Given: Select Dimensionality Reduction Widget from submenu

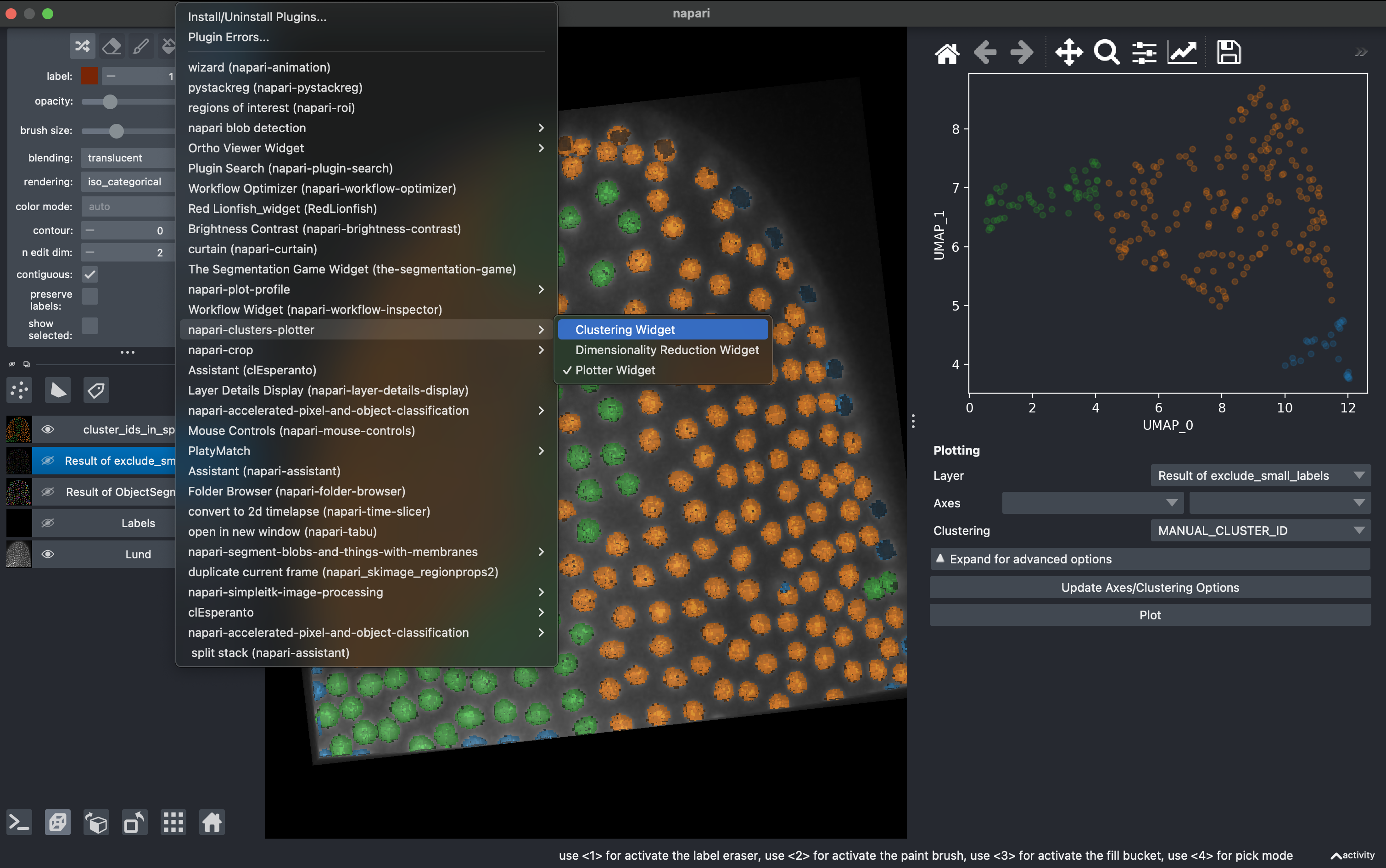Looking at the screenshot, I should (666, 350).
